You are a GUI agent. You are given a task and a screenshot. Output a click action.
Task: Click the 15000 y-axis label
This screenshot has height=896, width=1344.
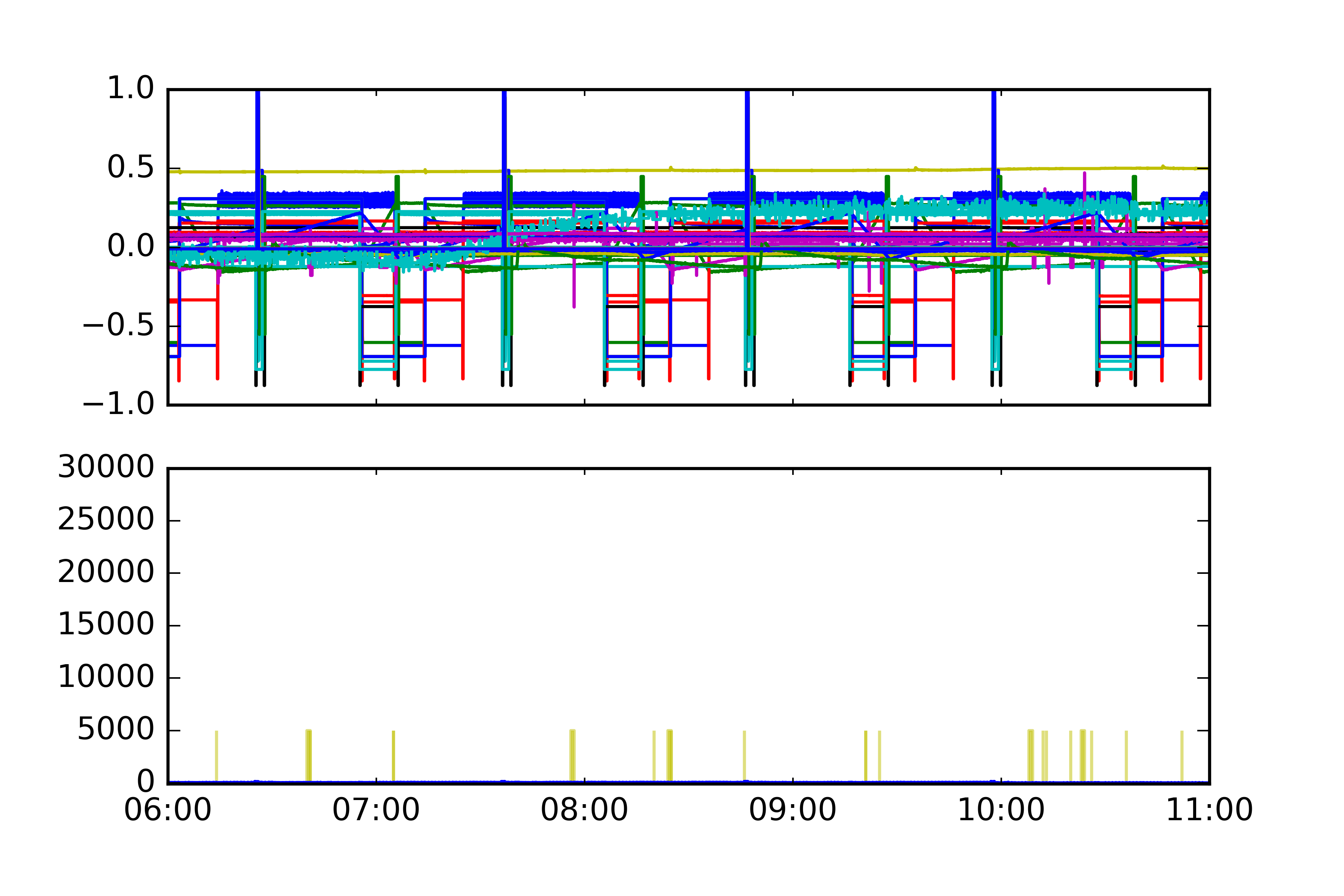pyautogui.click(x=106, y=625)
